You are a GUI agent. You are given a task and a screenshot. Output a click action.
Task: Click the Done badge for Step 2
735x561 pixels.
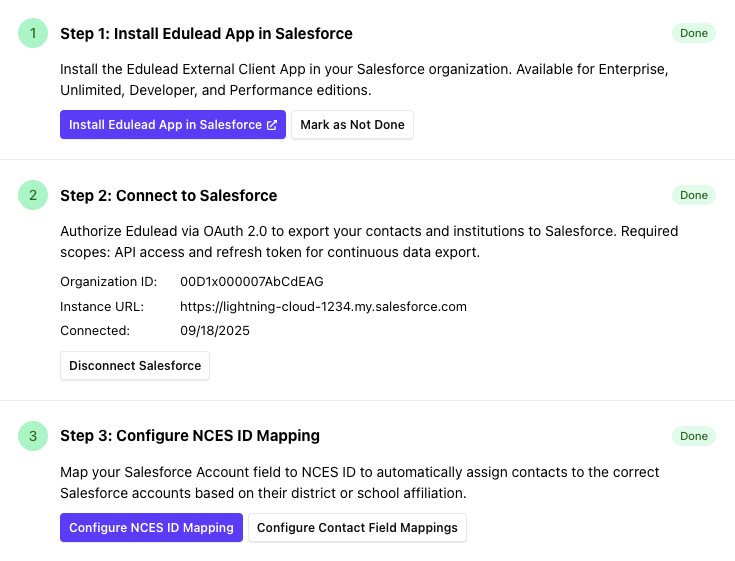tap(694, 195)
